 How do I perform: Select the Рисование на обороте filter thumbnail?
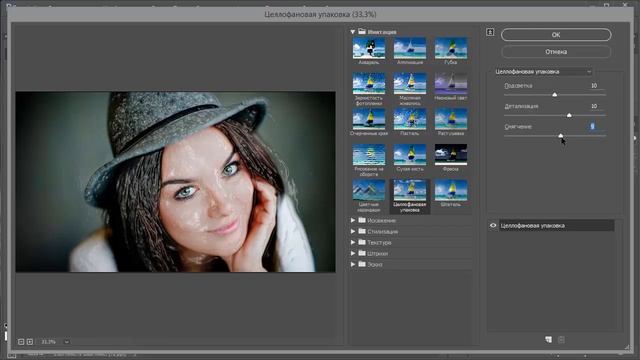point(369,154)
